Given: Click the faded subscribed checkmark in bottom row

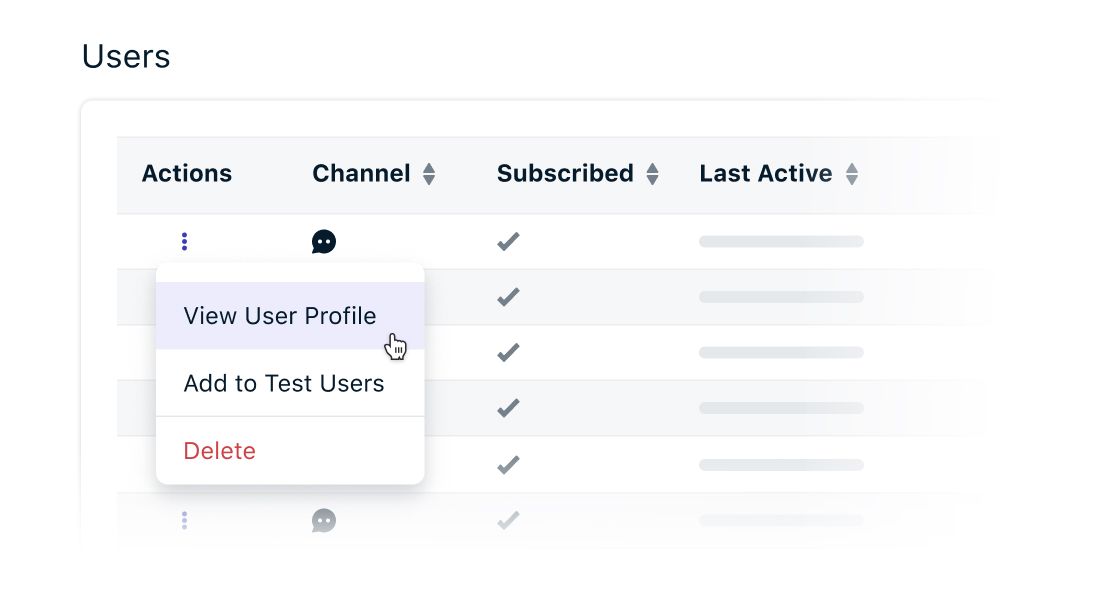Looking at the screenshot, I should [x=508, y=520].
